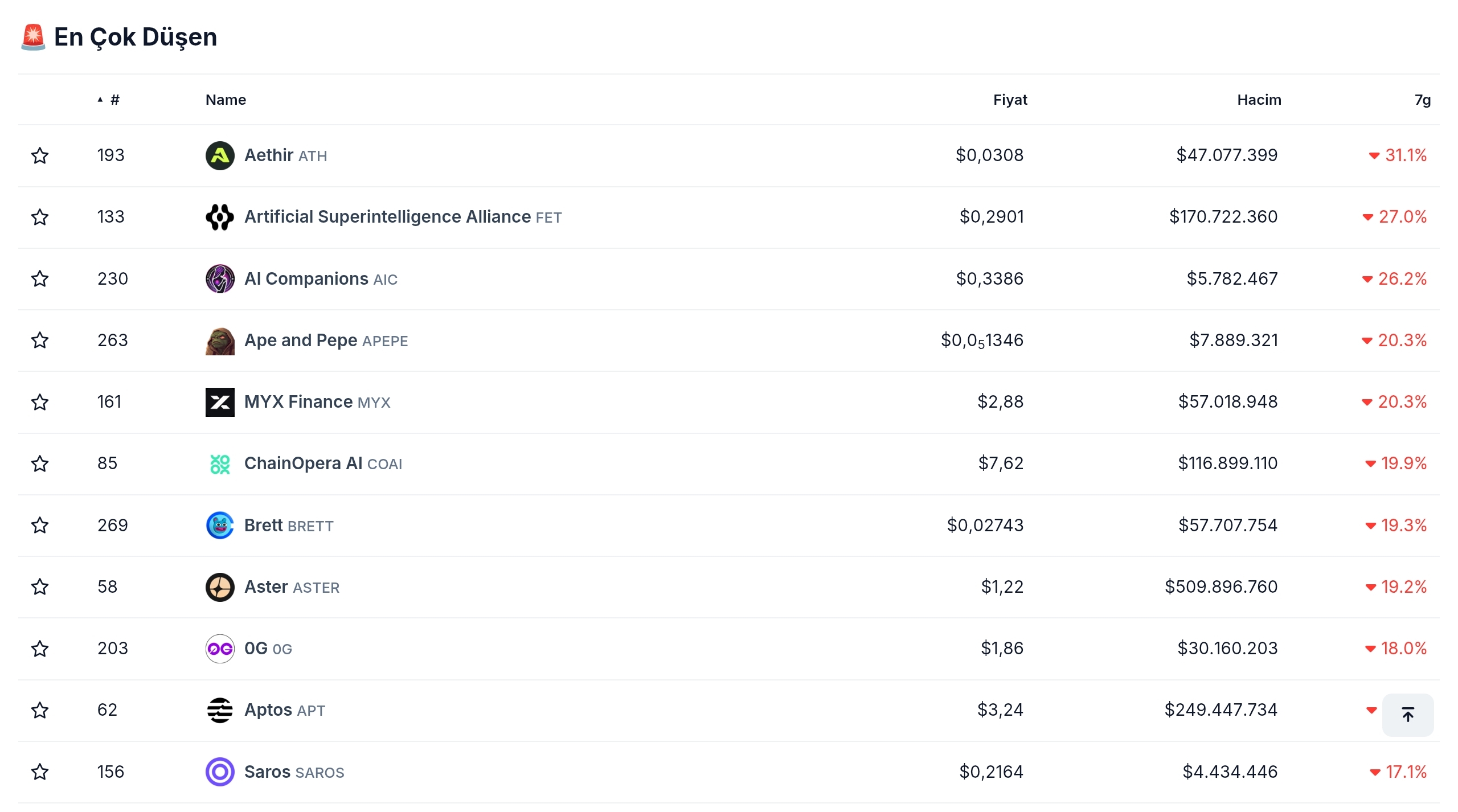Screen dimensions: 1458x812
Task: Click the ChainOpera AI logo icon
Action: click(220, 464)
